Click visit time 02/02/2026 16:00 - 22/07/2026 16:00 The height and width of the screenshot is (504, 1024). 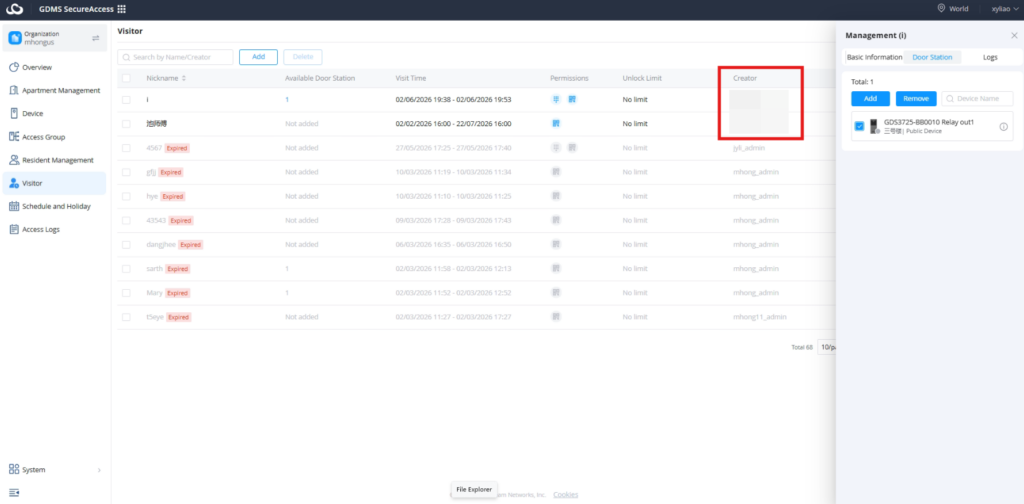click(453, 123)
